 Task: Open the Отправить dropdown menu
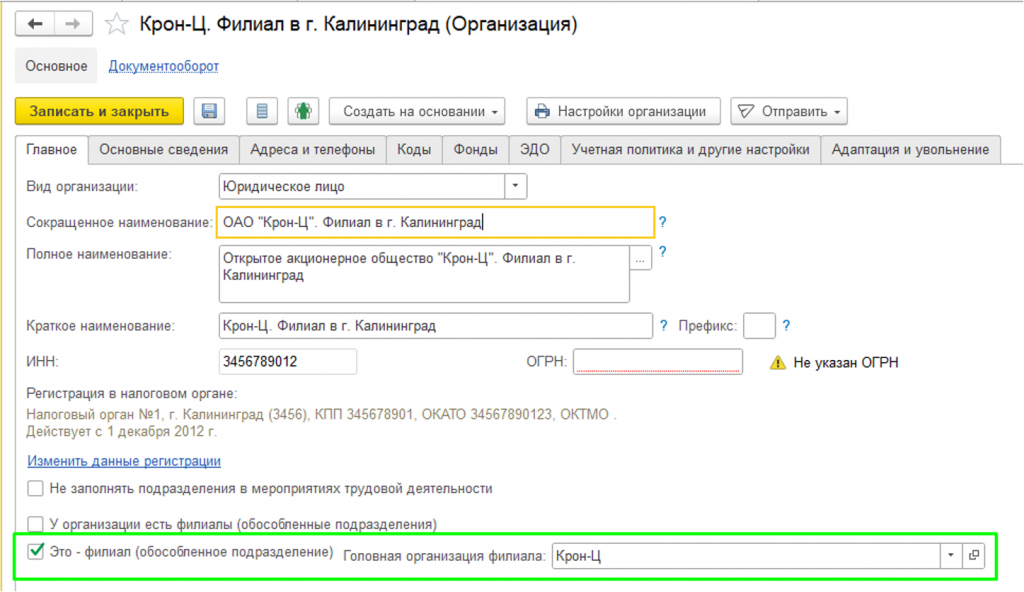(x=789, y=111)
